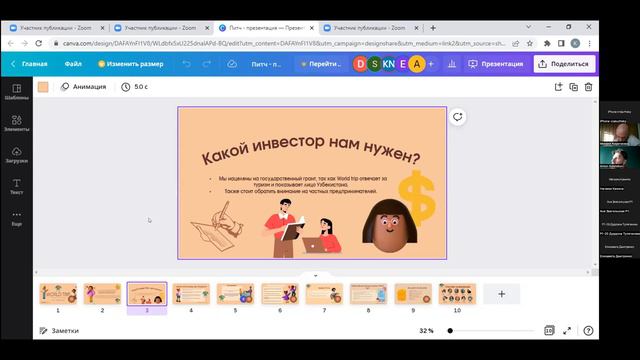Reload the page in the browser
Screen dimensions: 640x360
click(39, 43)
